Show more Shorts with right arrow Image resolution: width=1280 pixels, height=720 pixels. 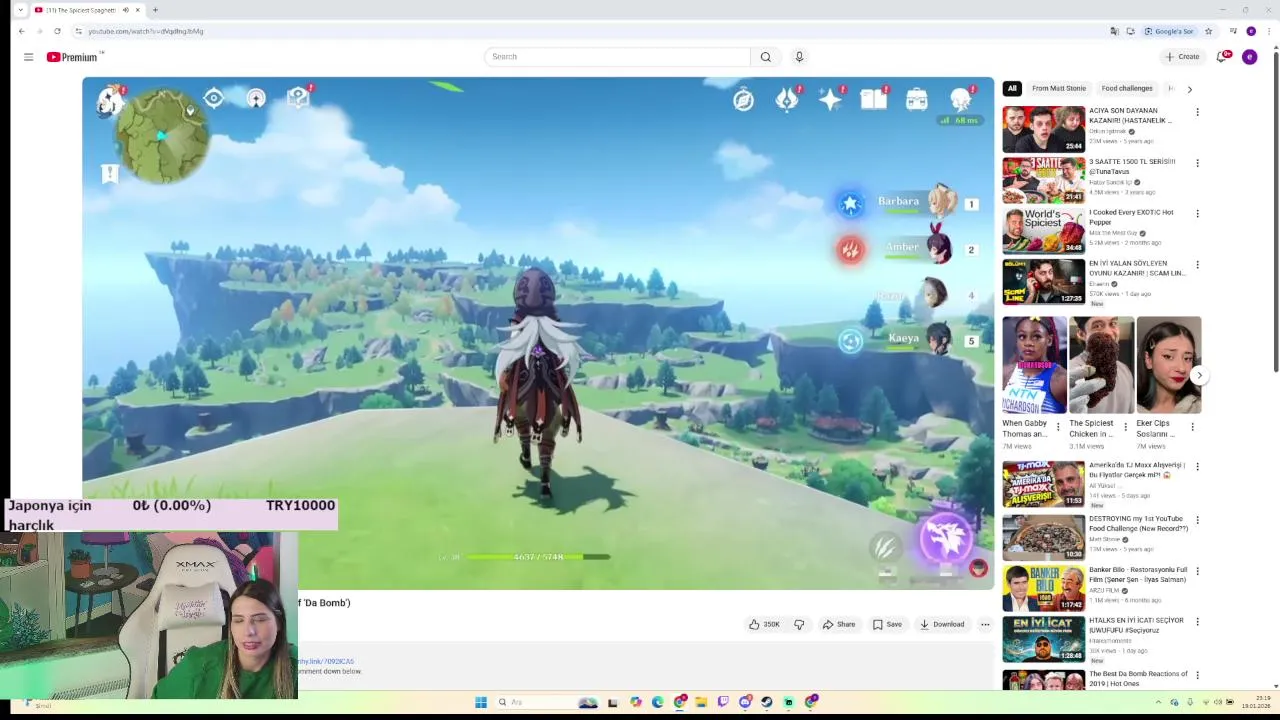[x=1199, y=375]
